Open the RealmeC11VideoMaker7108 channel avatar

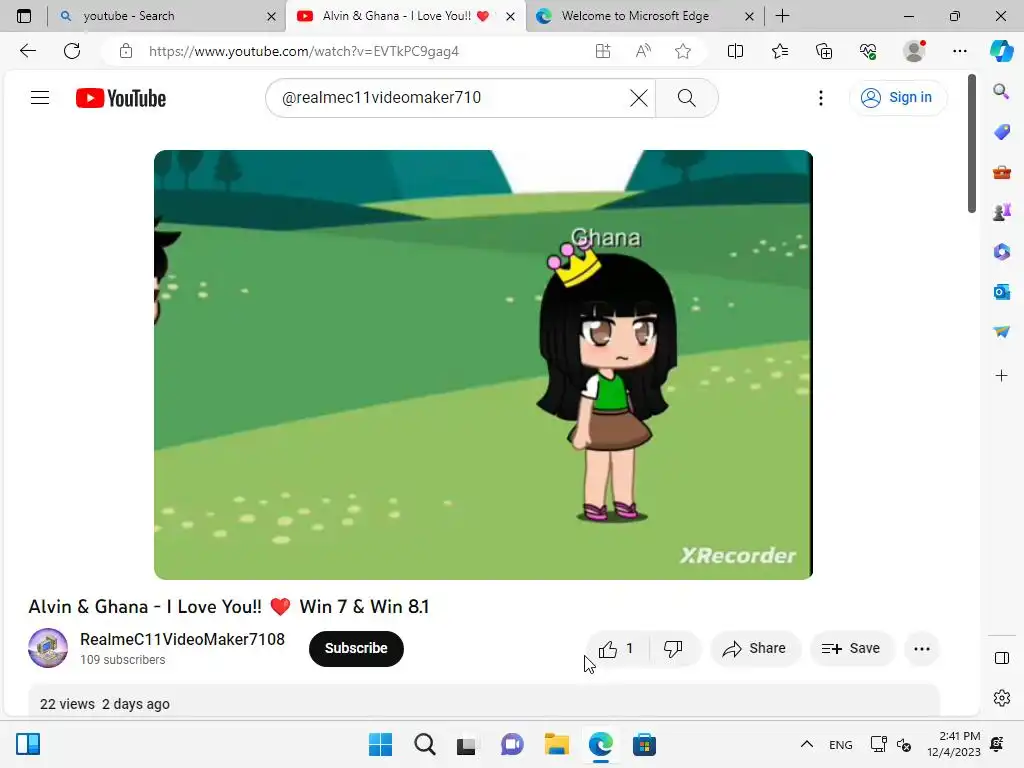coord(48,648)
